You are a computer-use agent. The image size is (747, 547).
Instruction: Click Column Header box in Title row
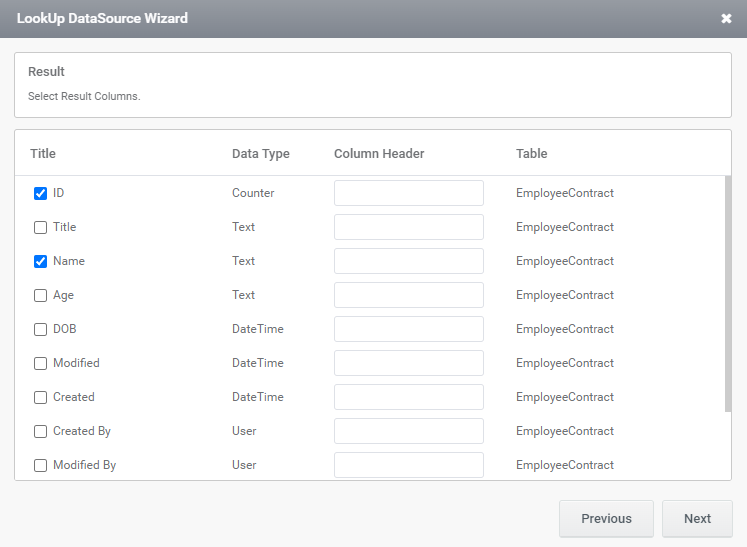(x=409, y=227)
